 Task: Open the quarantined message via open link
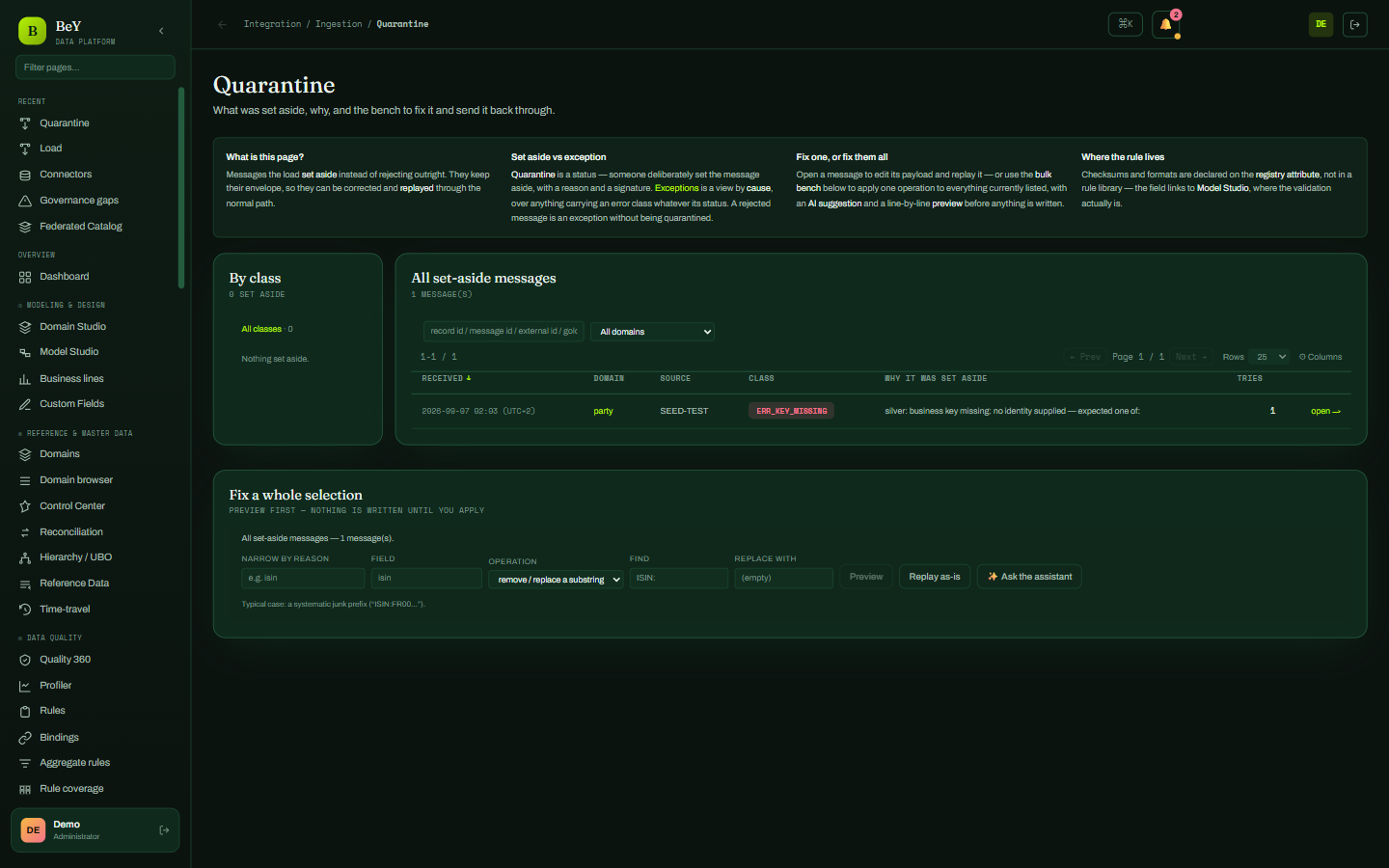(x=1325, y=411)
